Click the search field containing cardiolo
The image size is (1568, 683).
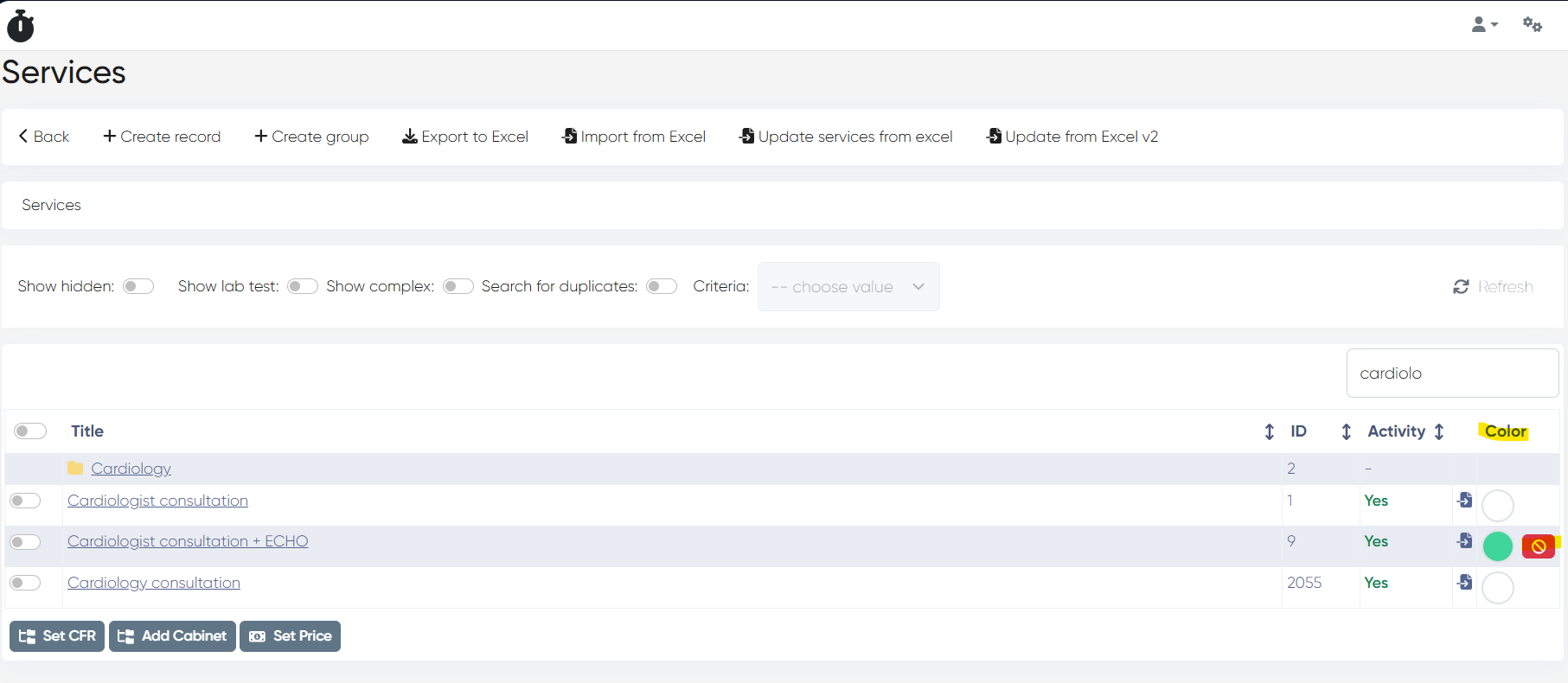point(1451,373)
